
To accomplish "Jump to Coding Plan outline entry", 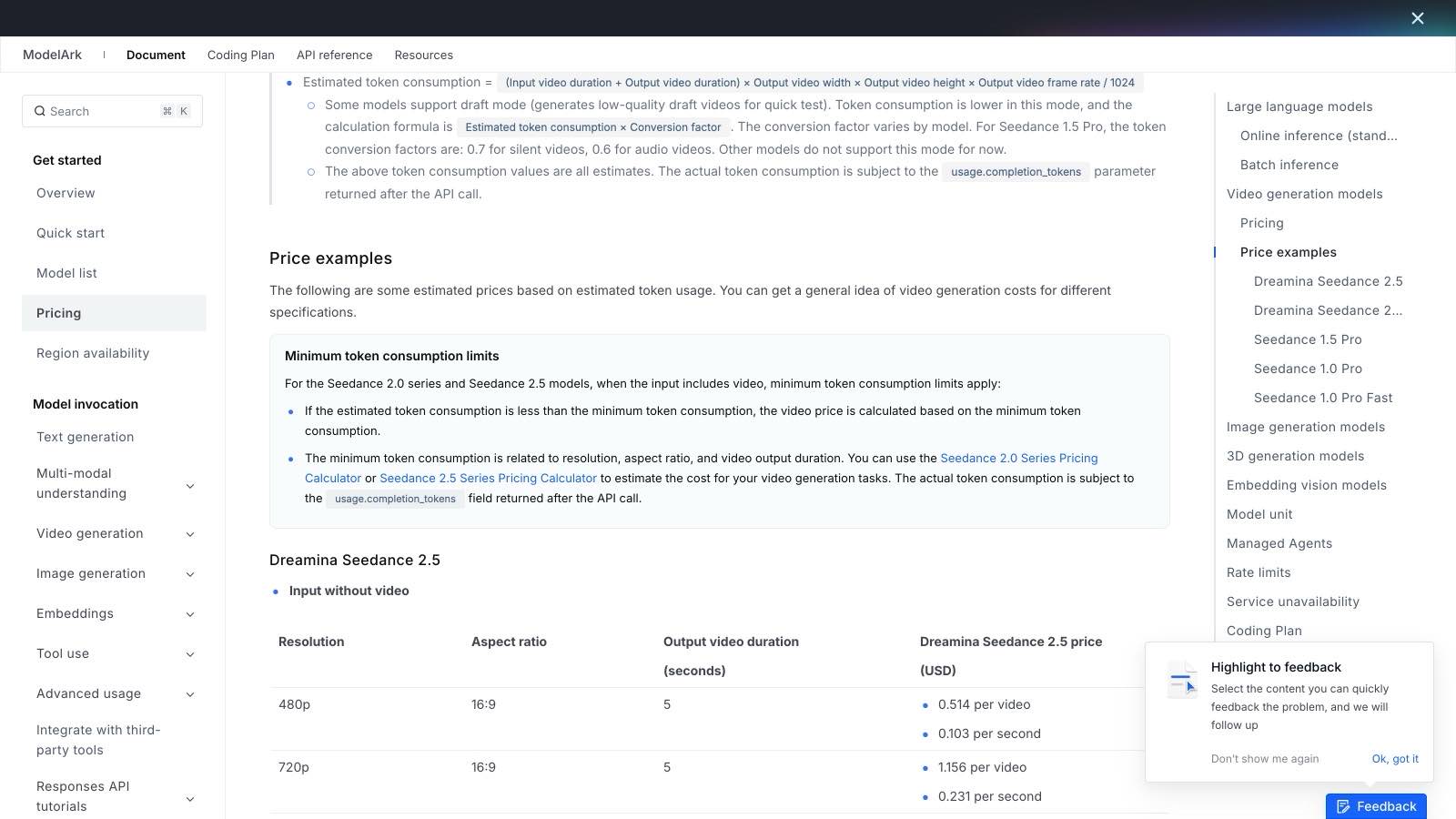I will pyautogui.click(x=1264, y=631).
